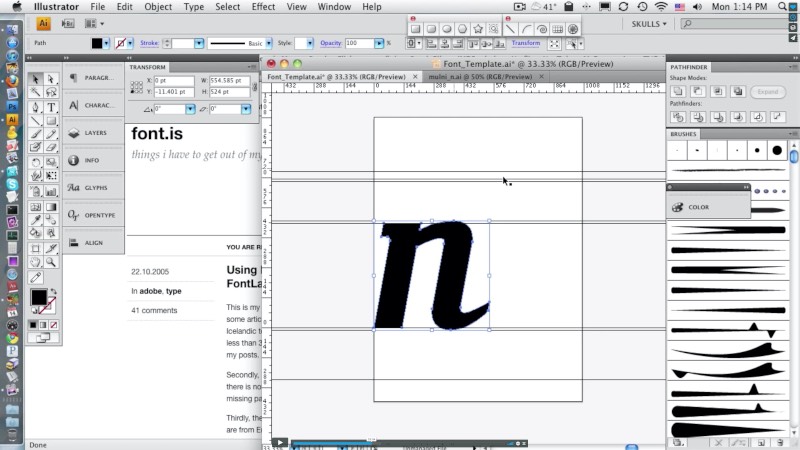800x450 pixels.
Task: Open fill color dropdown in control bar
Action: tap(106, 43)
